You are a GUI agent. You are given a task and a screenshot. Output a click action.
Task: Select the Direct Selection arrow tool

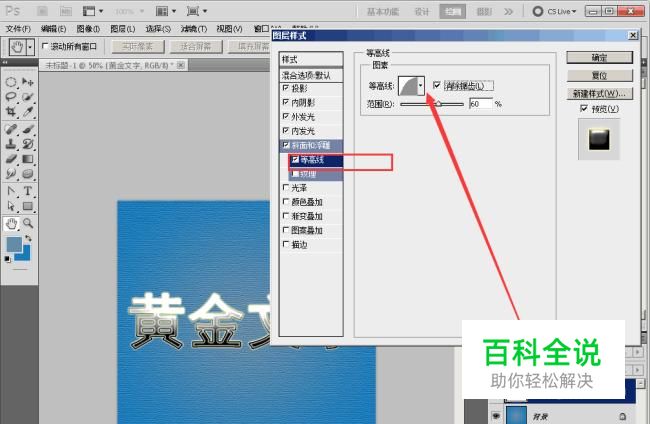pyautogui.click(x=11, y=206)
